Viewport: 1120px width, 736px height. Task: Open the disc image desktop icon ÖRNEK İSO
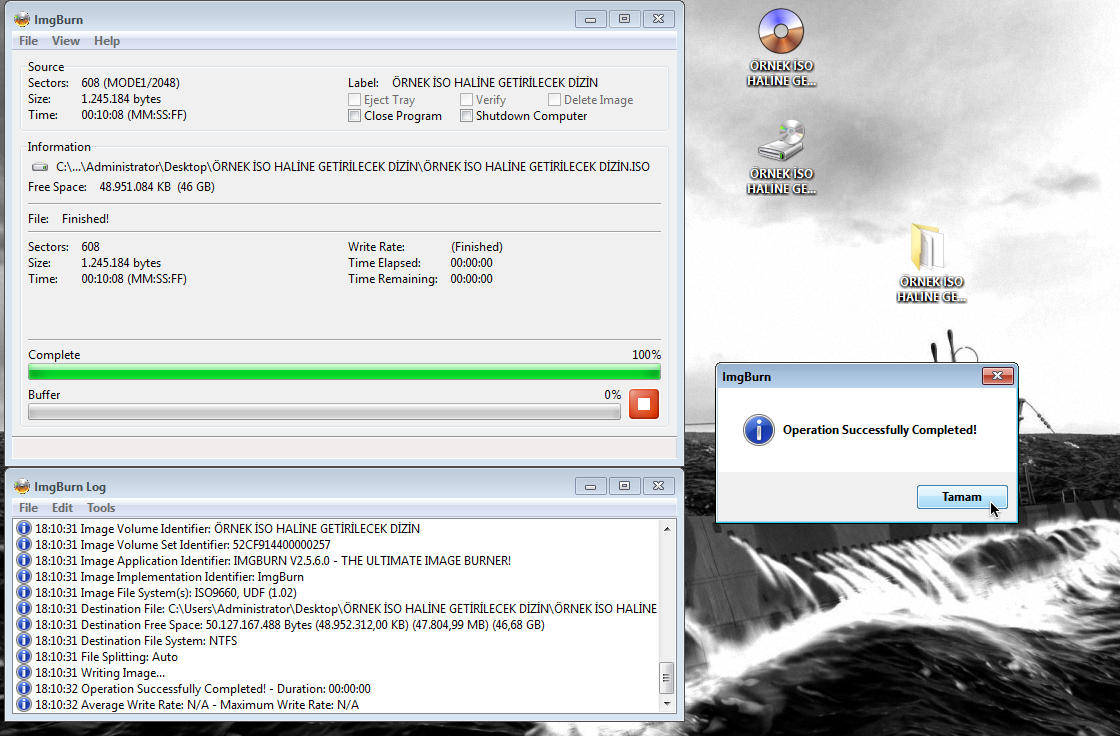pos(781,48)
